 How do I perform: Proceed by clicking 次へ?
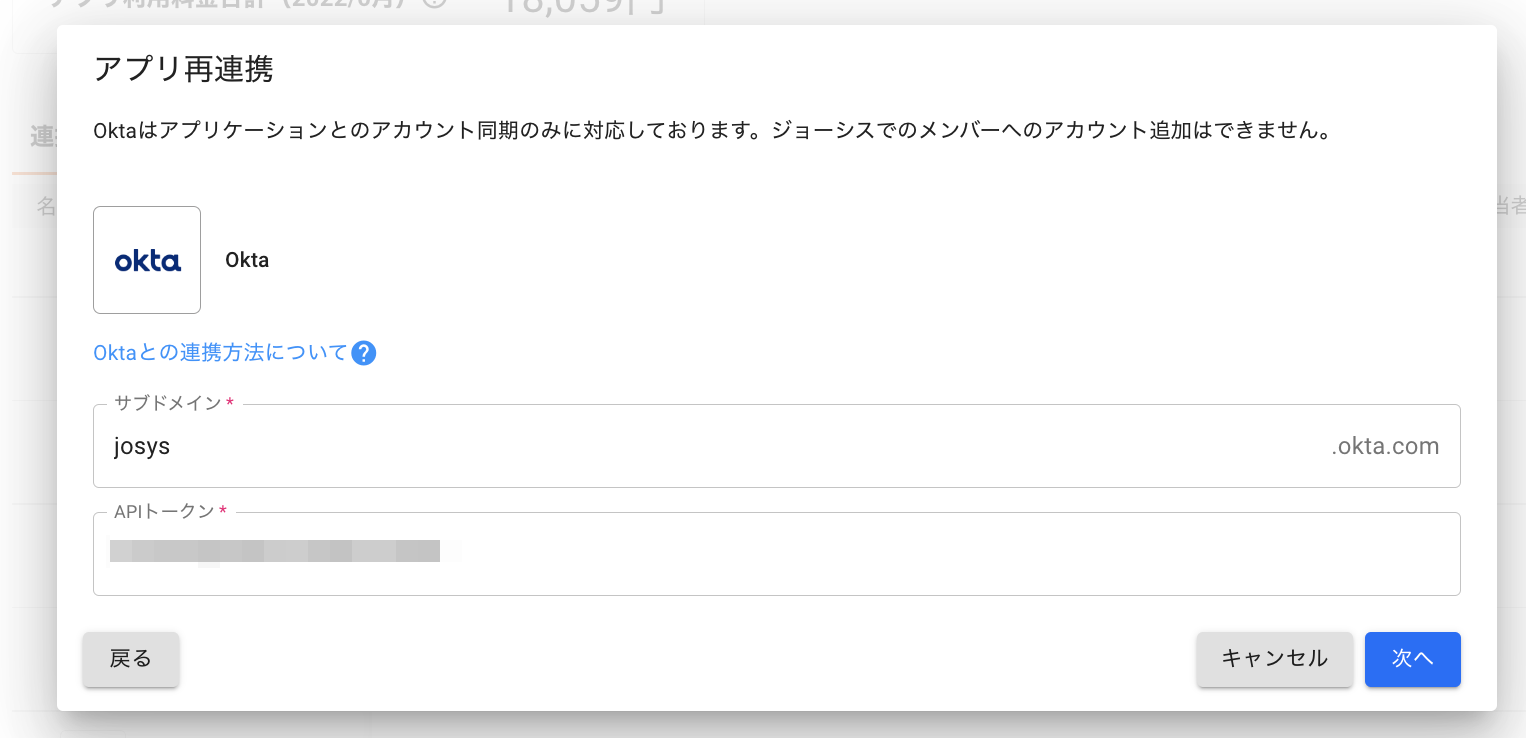[x=1412, y=659]
